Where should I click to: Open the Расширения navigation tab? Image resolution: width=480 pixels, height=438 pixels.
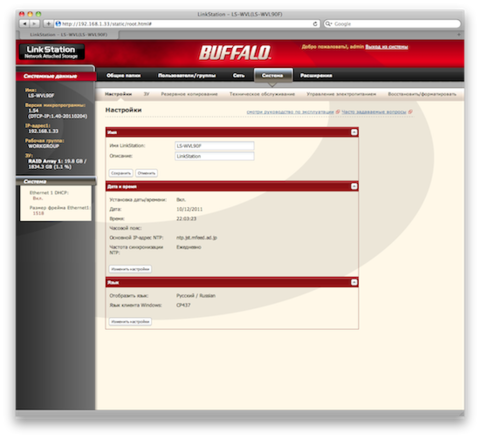click(316, 76)
